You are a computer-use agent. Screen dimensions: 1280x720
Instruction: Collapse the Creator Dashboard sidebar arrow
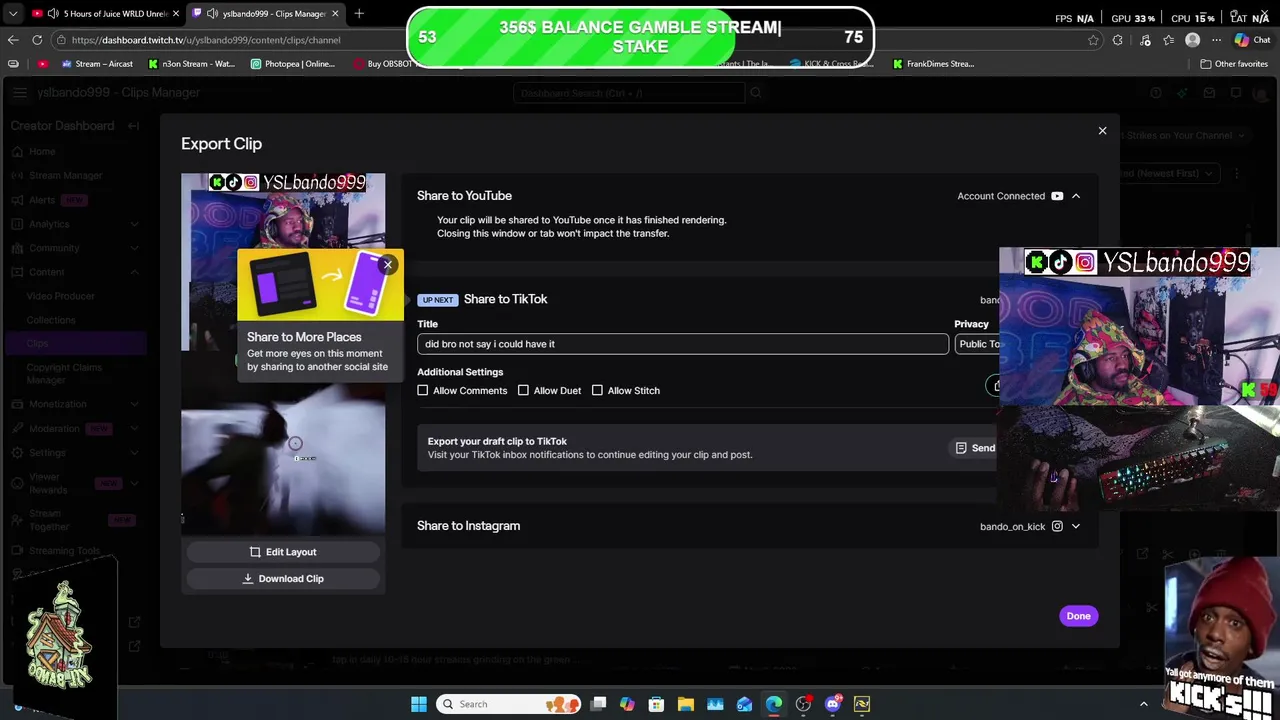(x=133, y=126)
